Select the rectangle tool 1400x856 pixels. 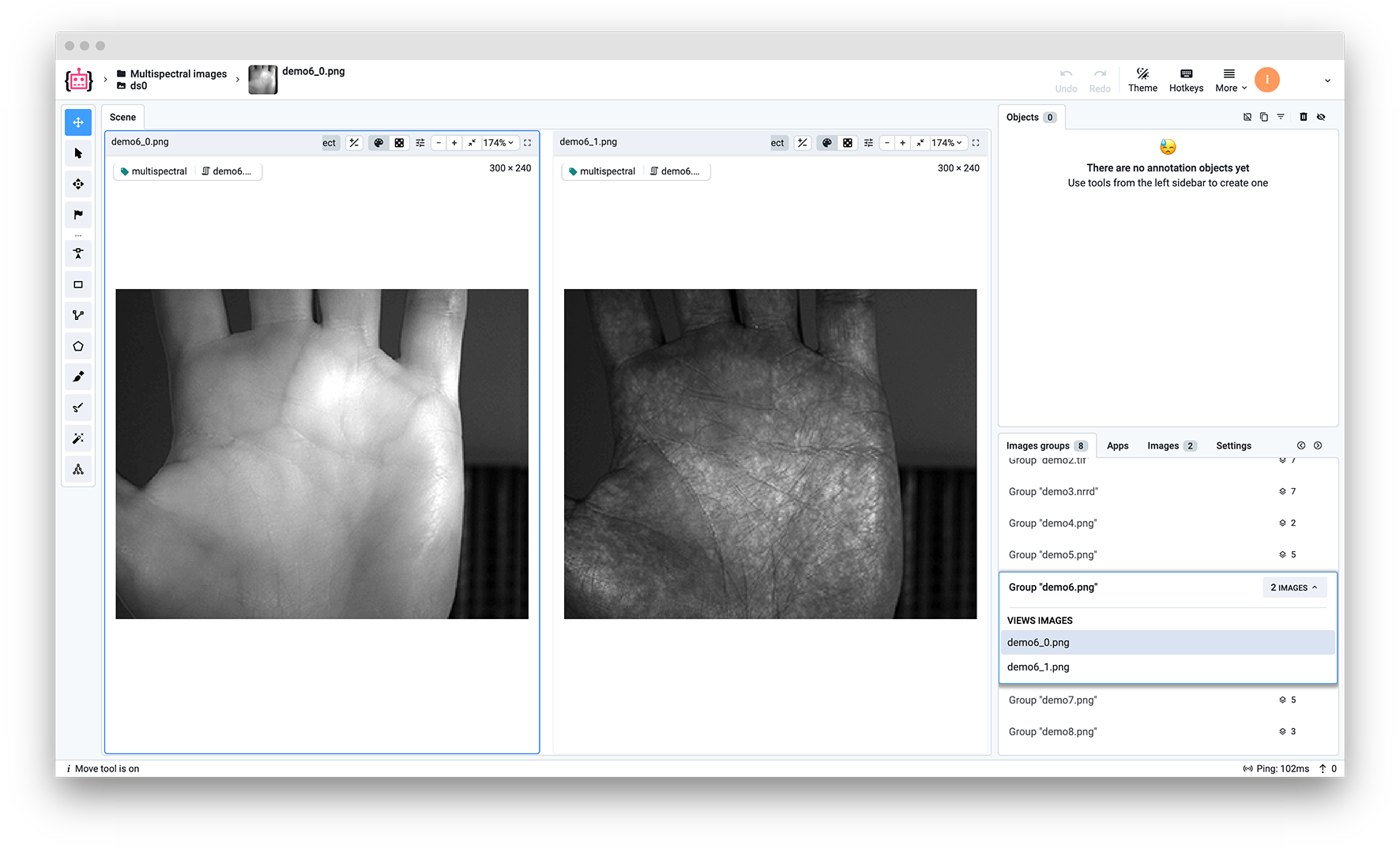78,284
